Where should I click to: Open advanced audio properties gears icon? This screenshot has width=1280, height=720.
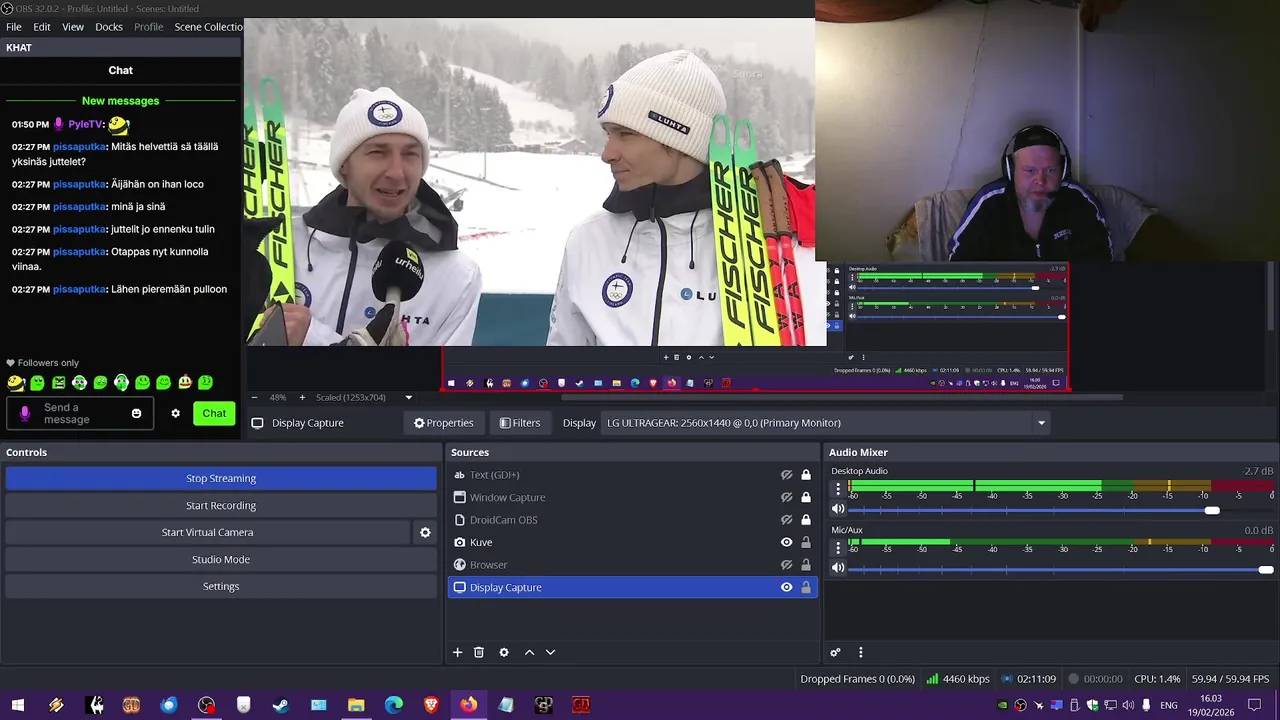[x=836, y=652]
